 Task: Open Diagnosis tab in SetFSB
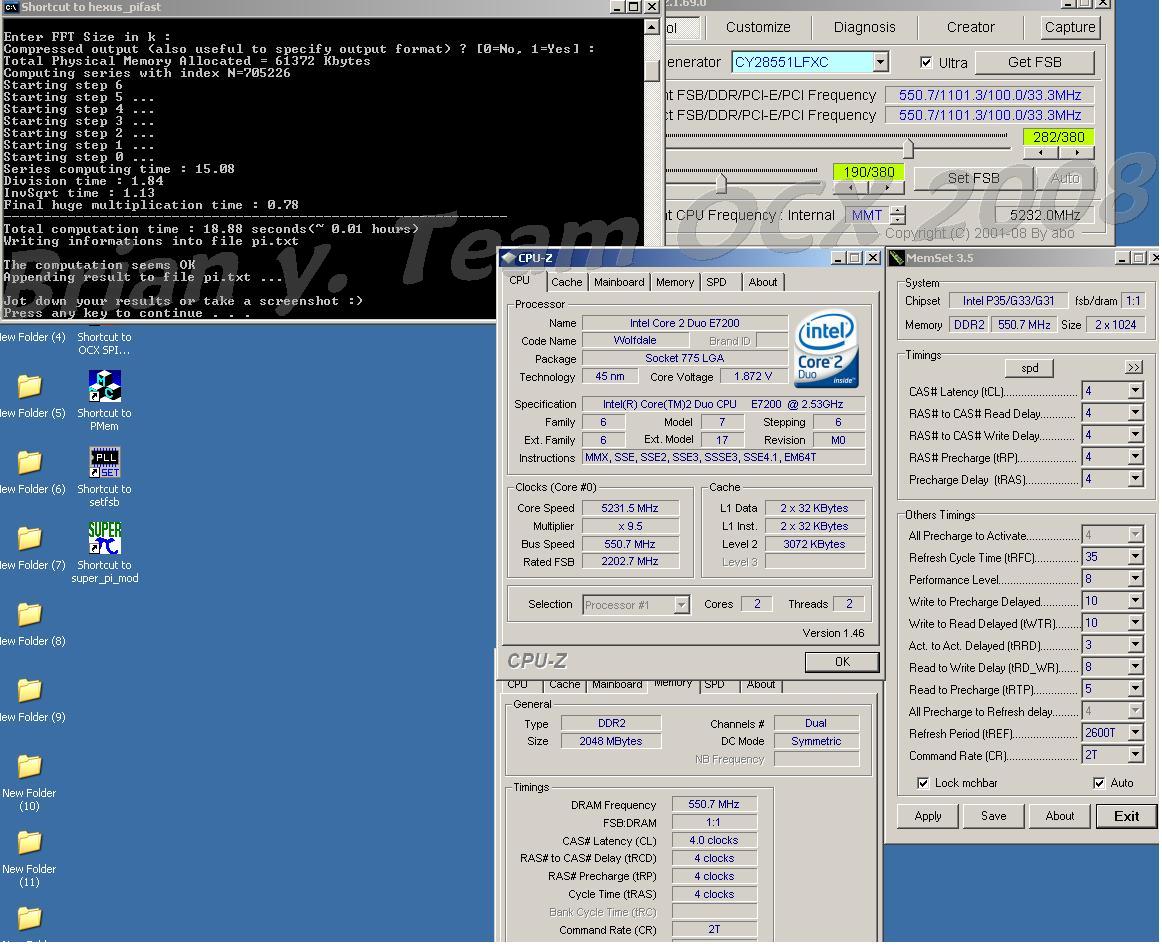pyautogui.click(x=864, y=27)
